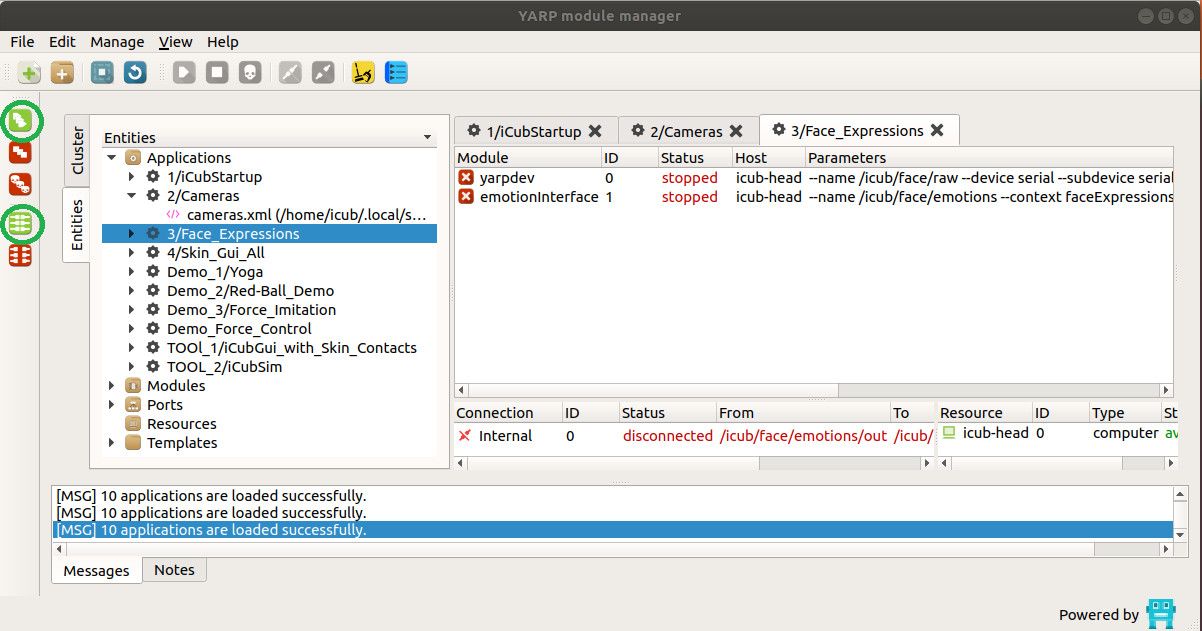Viewport: 1202px width, 631px height.
Task: Select Demo_2/Red-Ball_Demo in the applications tree
Action: (x=250, y=291)
